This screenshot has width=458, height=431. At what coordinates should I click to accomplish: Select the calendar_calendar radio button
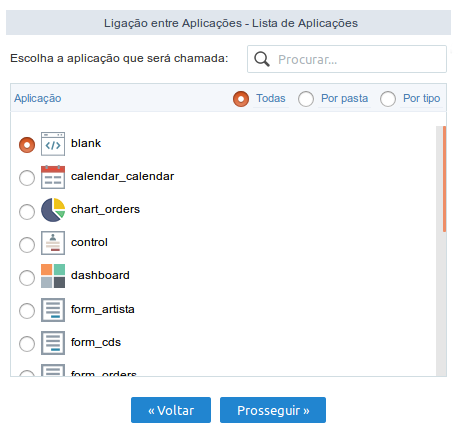pyautogui.click(x=27, y=178)
